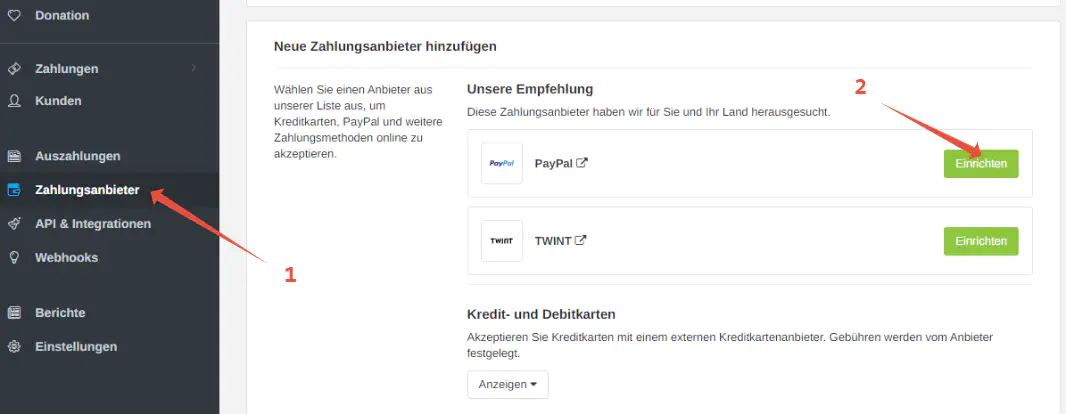Click the PayPal provider name link
Viewport: 1066px width, 414px height.
click(x=553, y=163)
